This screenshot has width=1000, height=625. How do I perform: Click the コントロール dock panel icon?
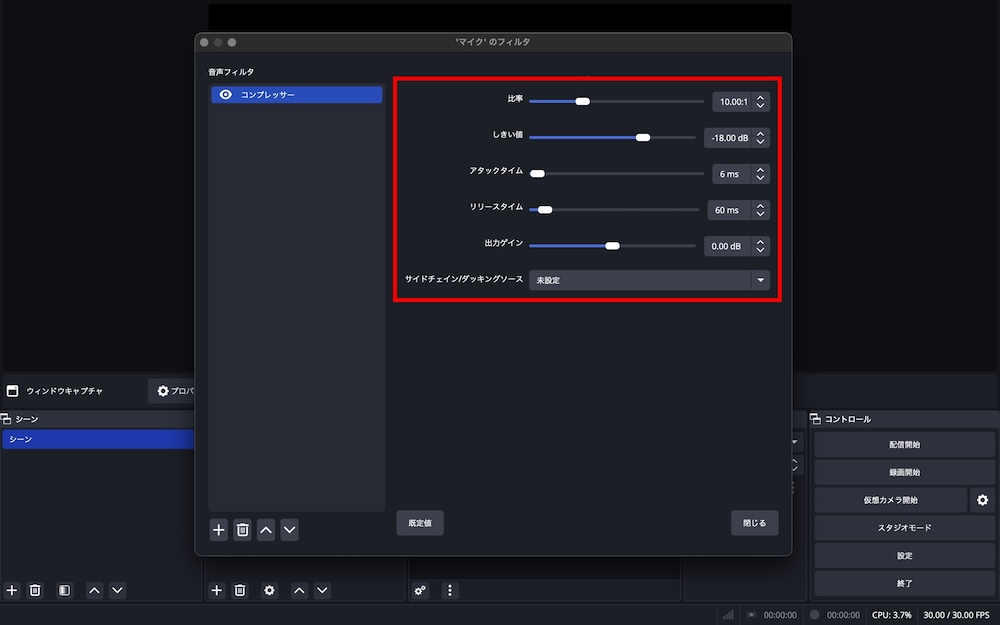815,419
